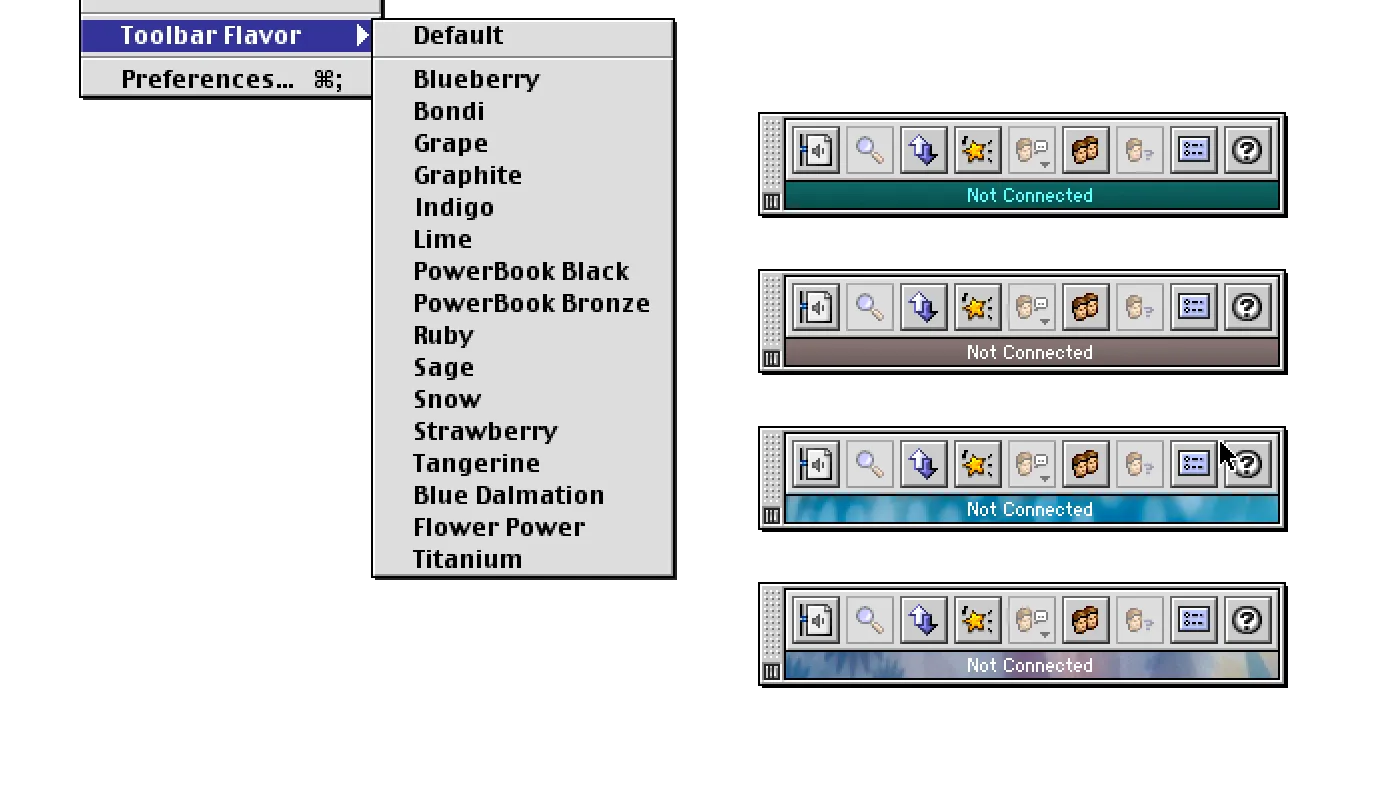This screenshot has width=1400, height=800.
Task: Click magnifying glass icon in brown toolbar
Action: (870, 308)
